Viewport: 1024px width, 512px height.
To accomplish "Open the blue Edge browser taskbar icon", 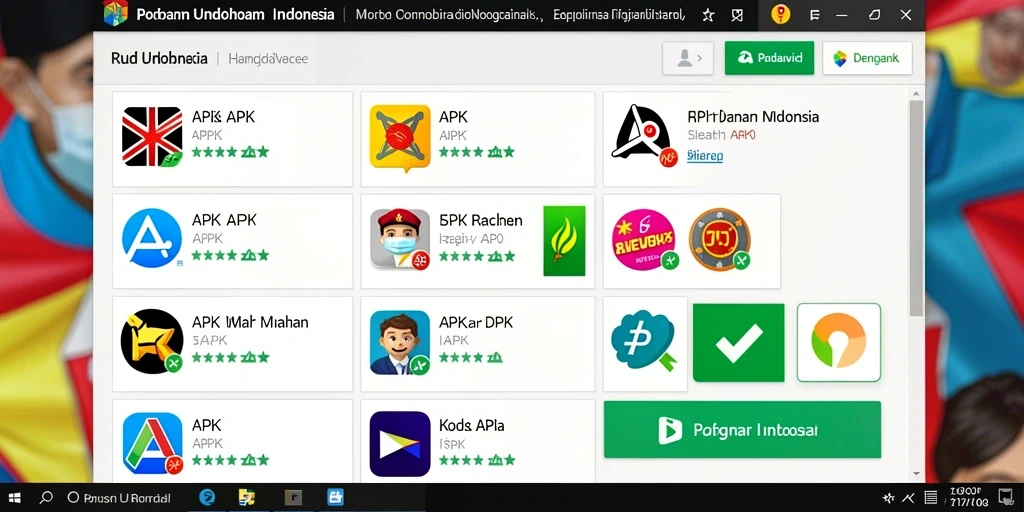I will point(207,498).
